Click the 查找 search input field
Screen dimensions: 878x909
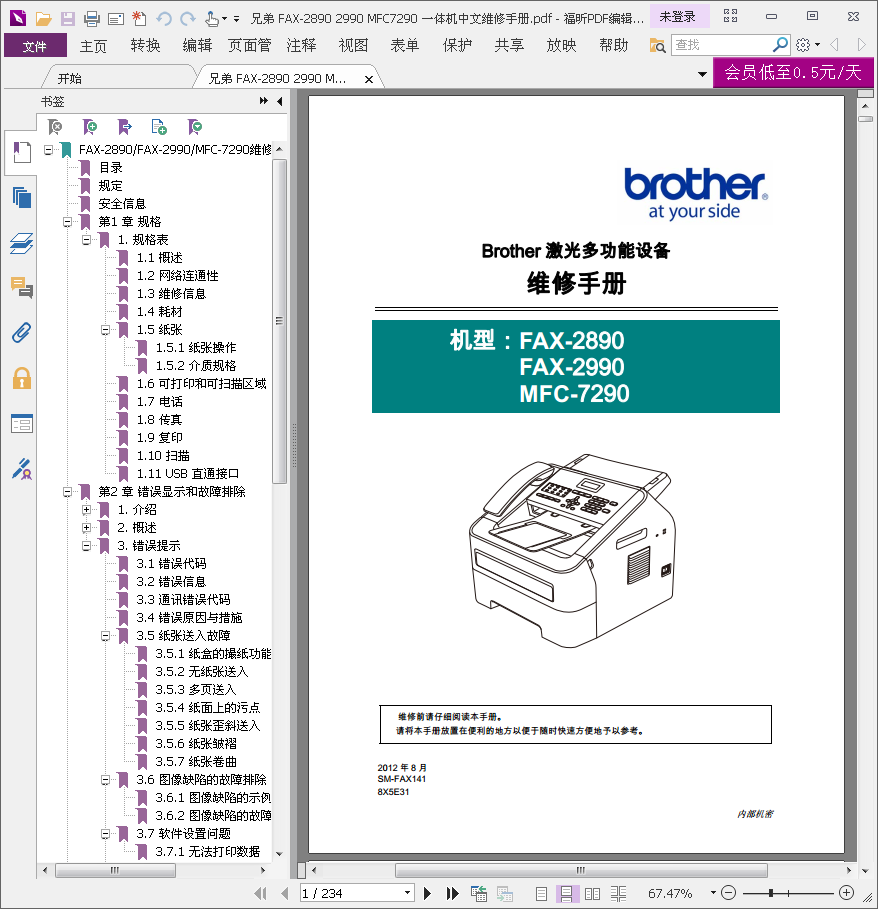click(722, 45)
